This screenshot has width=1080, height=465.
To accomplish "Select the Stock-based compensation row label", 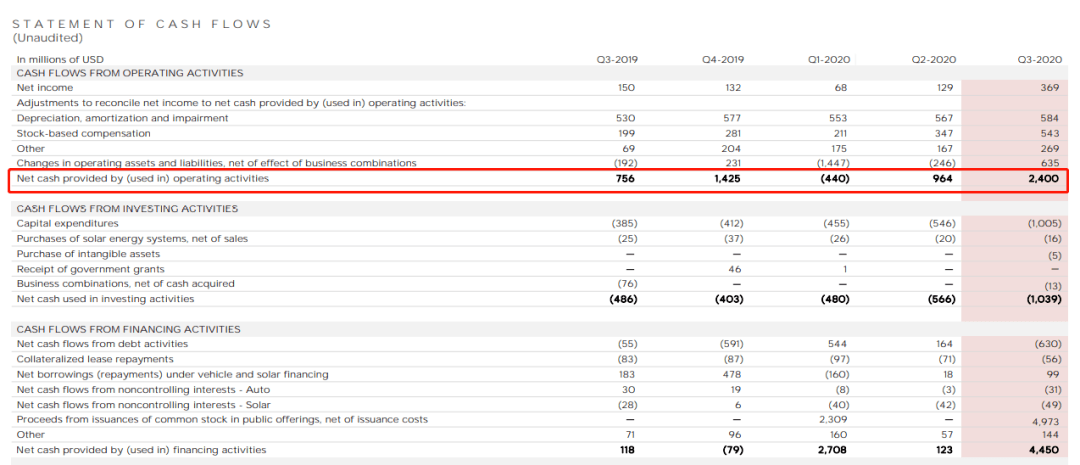I will [x=83, y=133].
